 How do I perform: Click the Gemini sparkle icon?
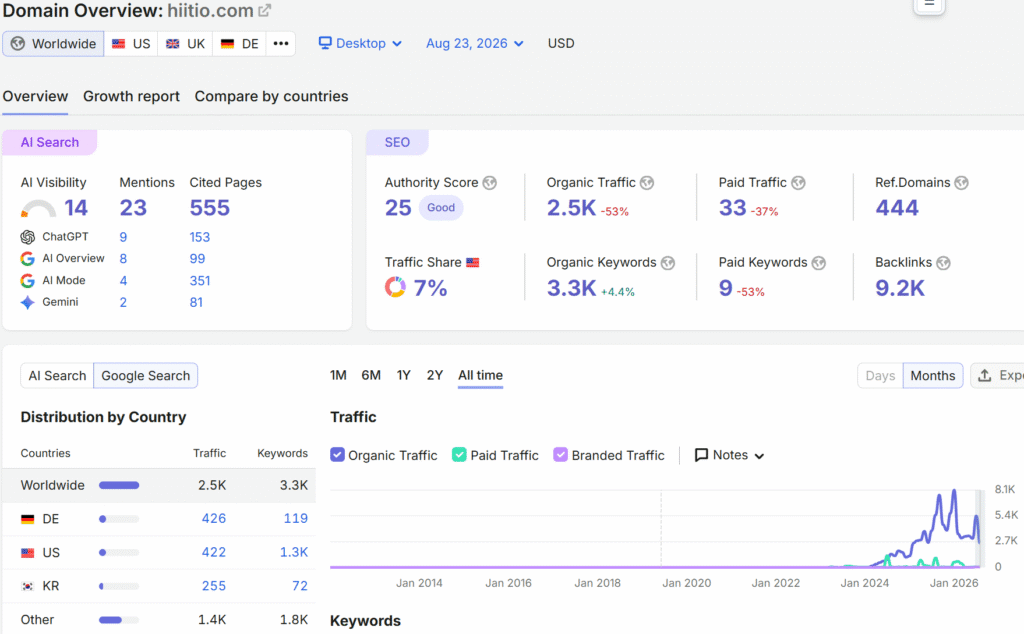tap(27, 302)
